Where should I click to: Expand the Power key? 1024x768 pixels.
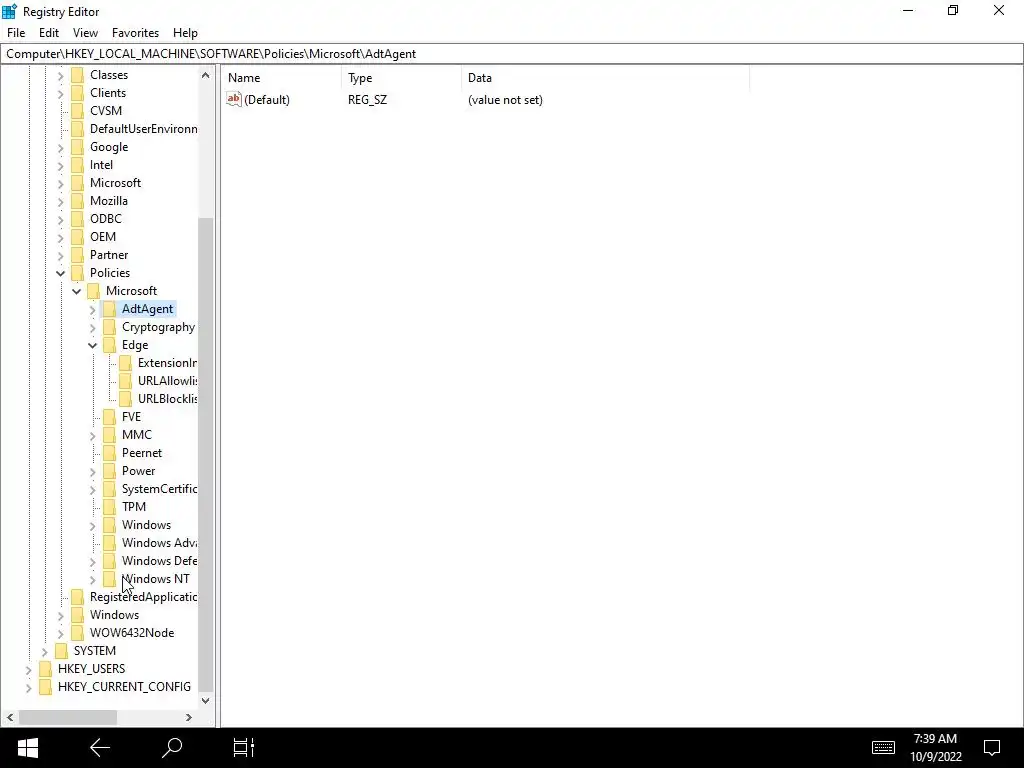click(x=92, y=472)
